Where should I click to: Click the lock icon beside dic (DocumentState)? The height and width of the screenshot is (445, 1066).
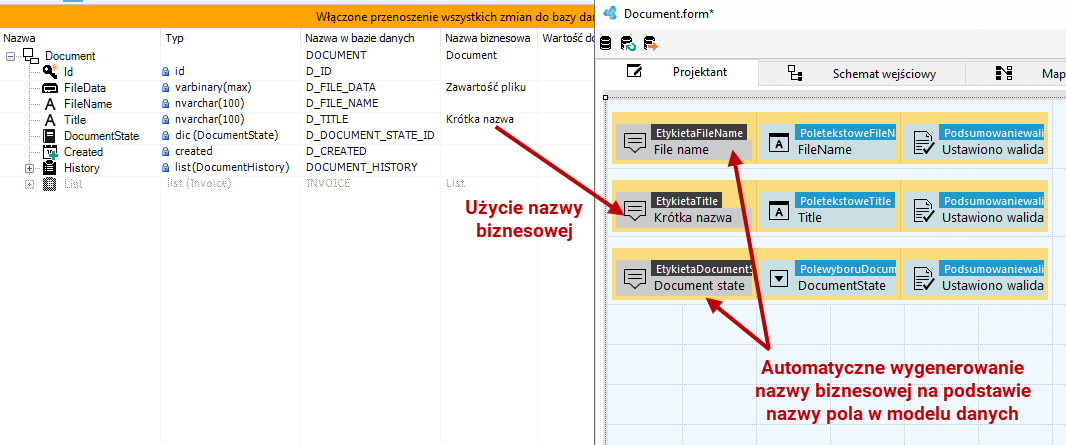click(165, 136)
